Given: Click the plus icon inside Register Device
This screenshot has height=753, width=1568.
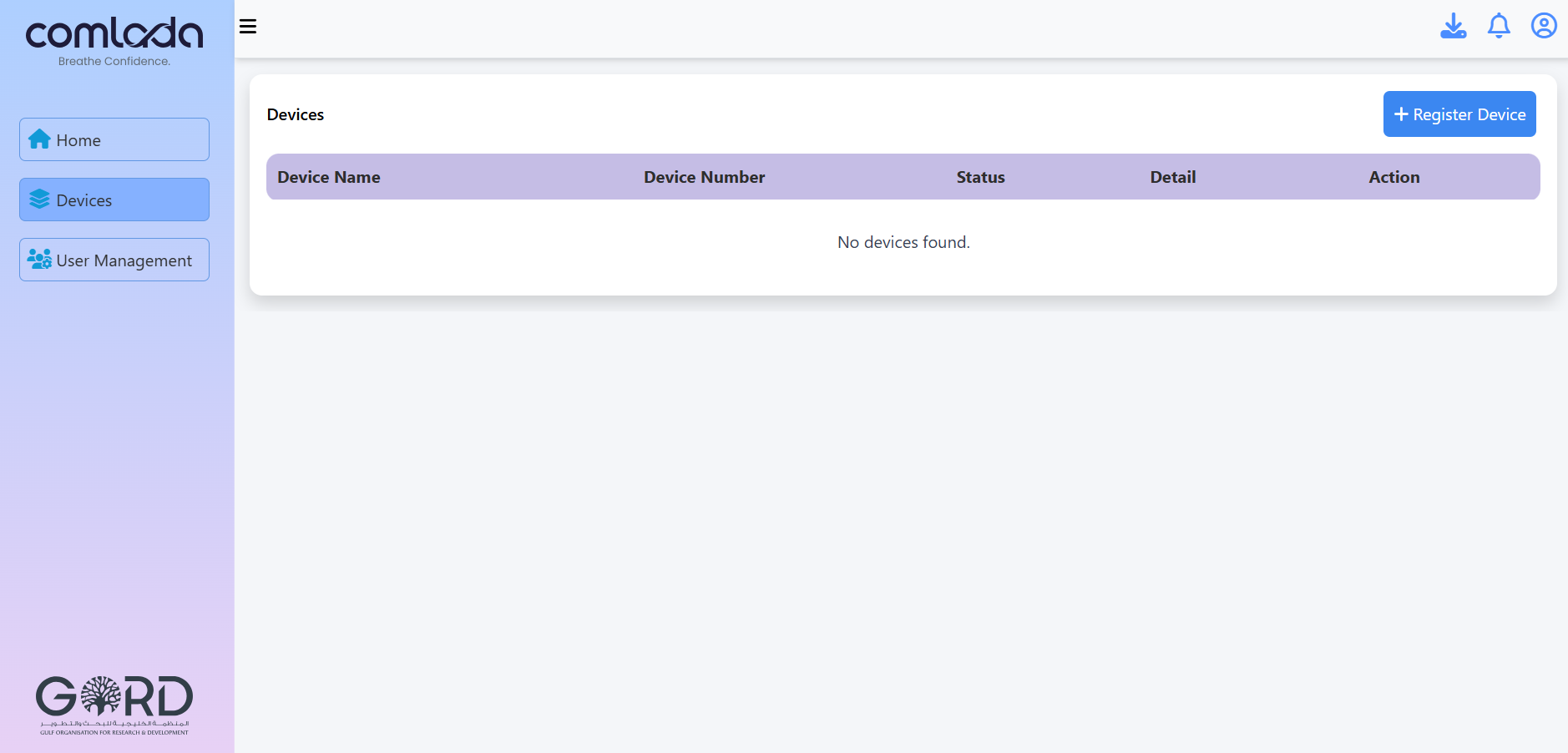Looking at the screenshot, I should pyautogui.click(x=1401, y=113).
